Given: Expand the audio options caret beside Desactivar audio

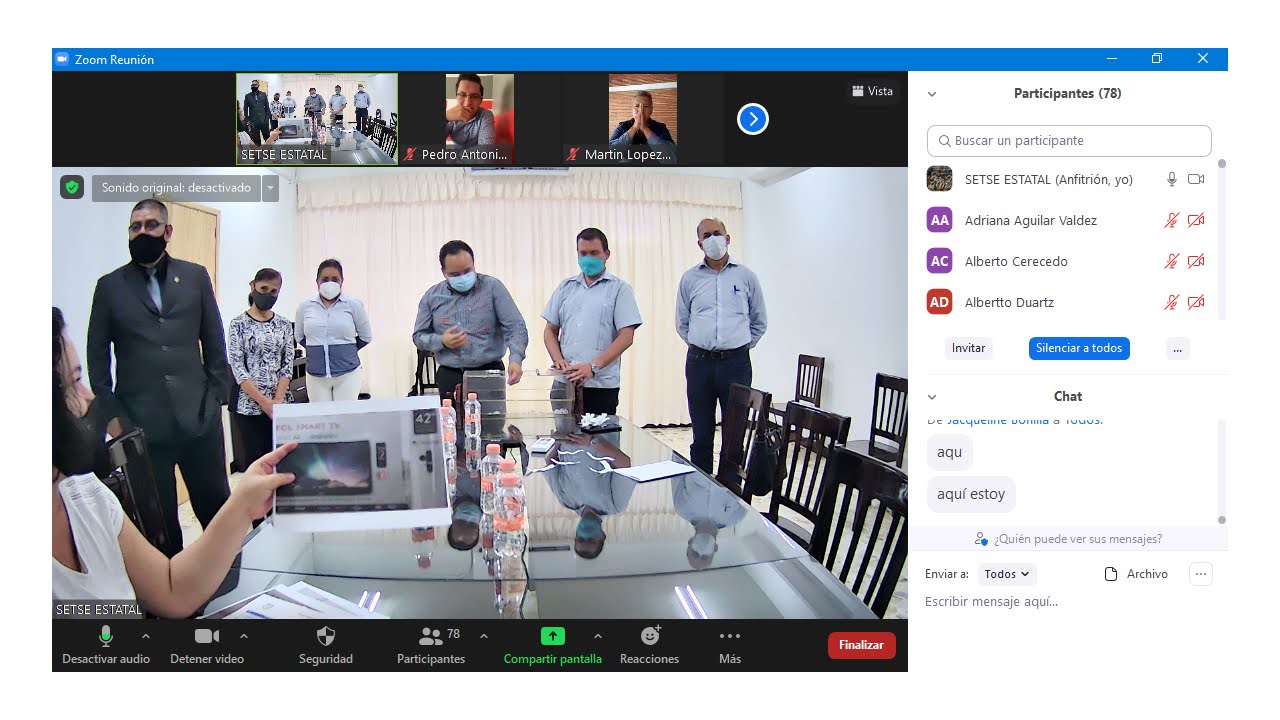Looking at the screenshot, I should coord(146,636).
